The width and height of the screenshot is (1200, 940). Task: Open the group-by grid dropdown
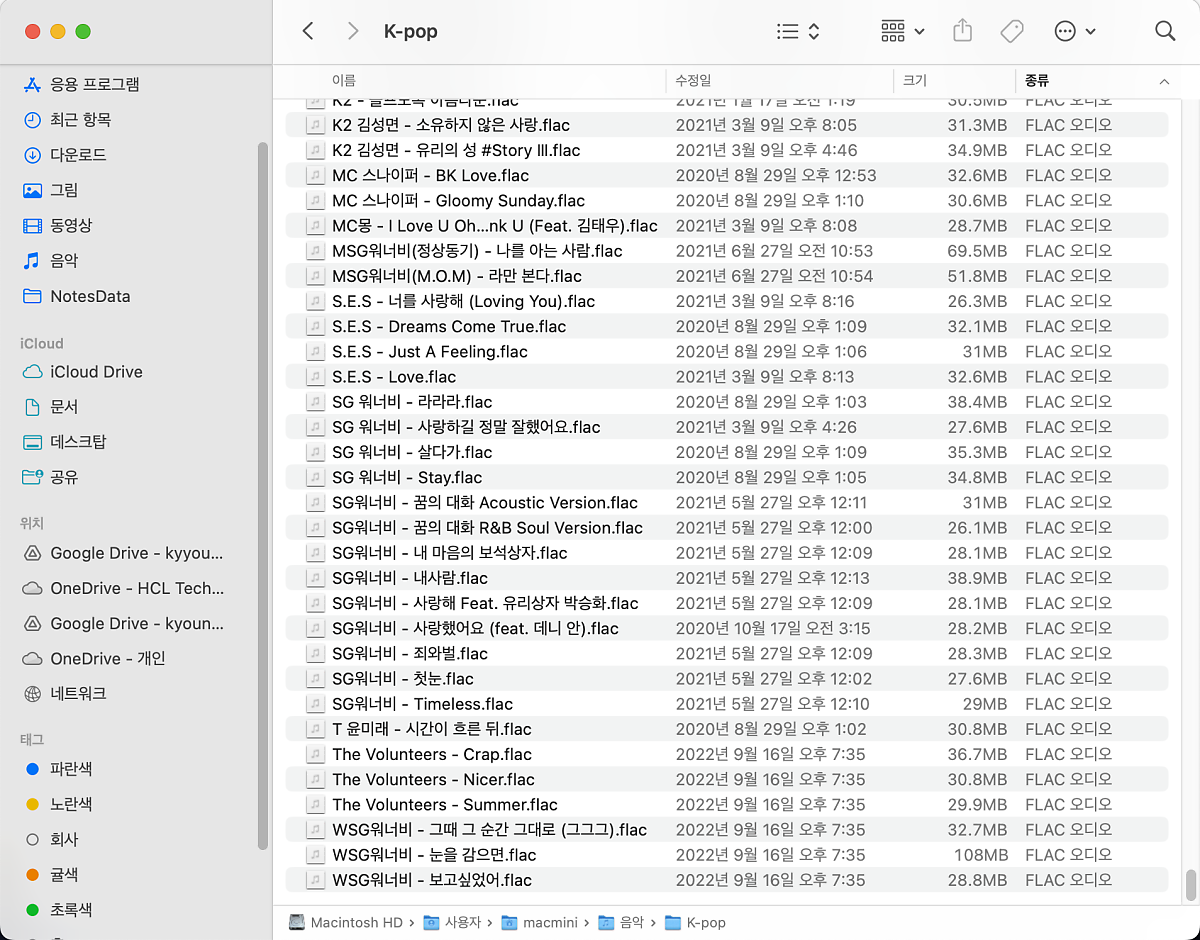[902, 31]
